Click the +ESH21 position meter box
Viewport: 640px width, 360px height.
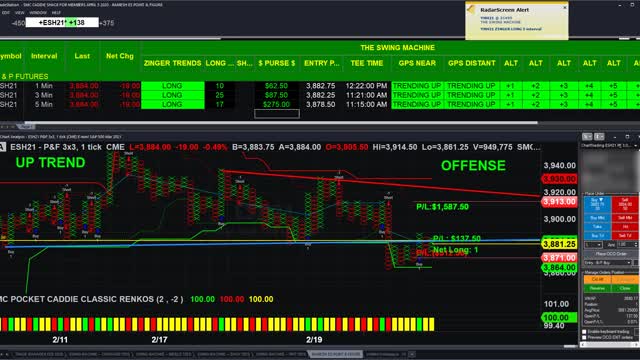[62, 22]
